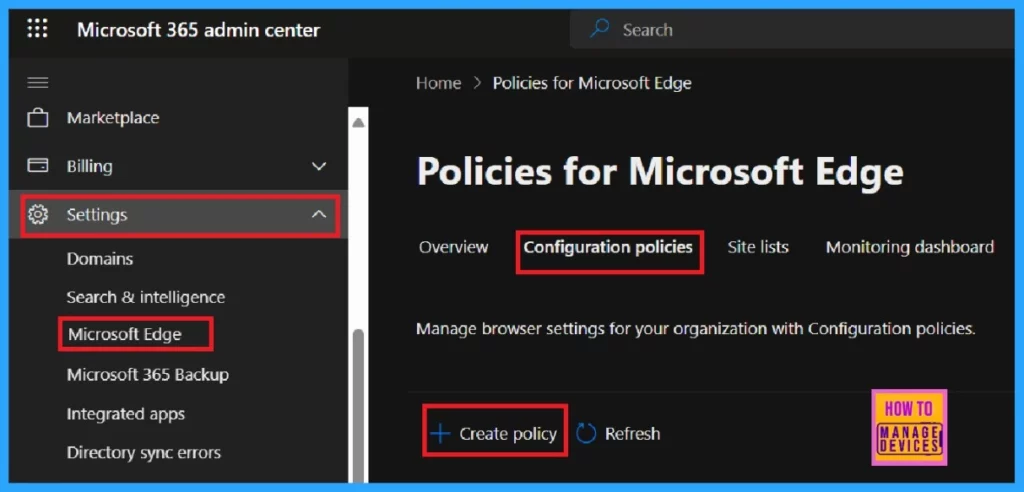
Task: Click the Refresh button label
Action: coord(632,434)
